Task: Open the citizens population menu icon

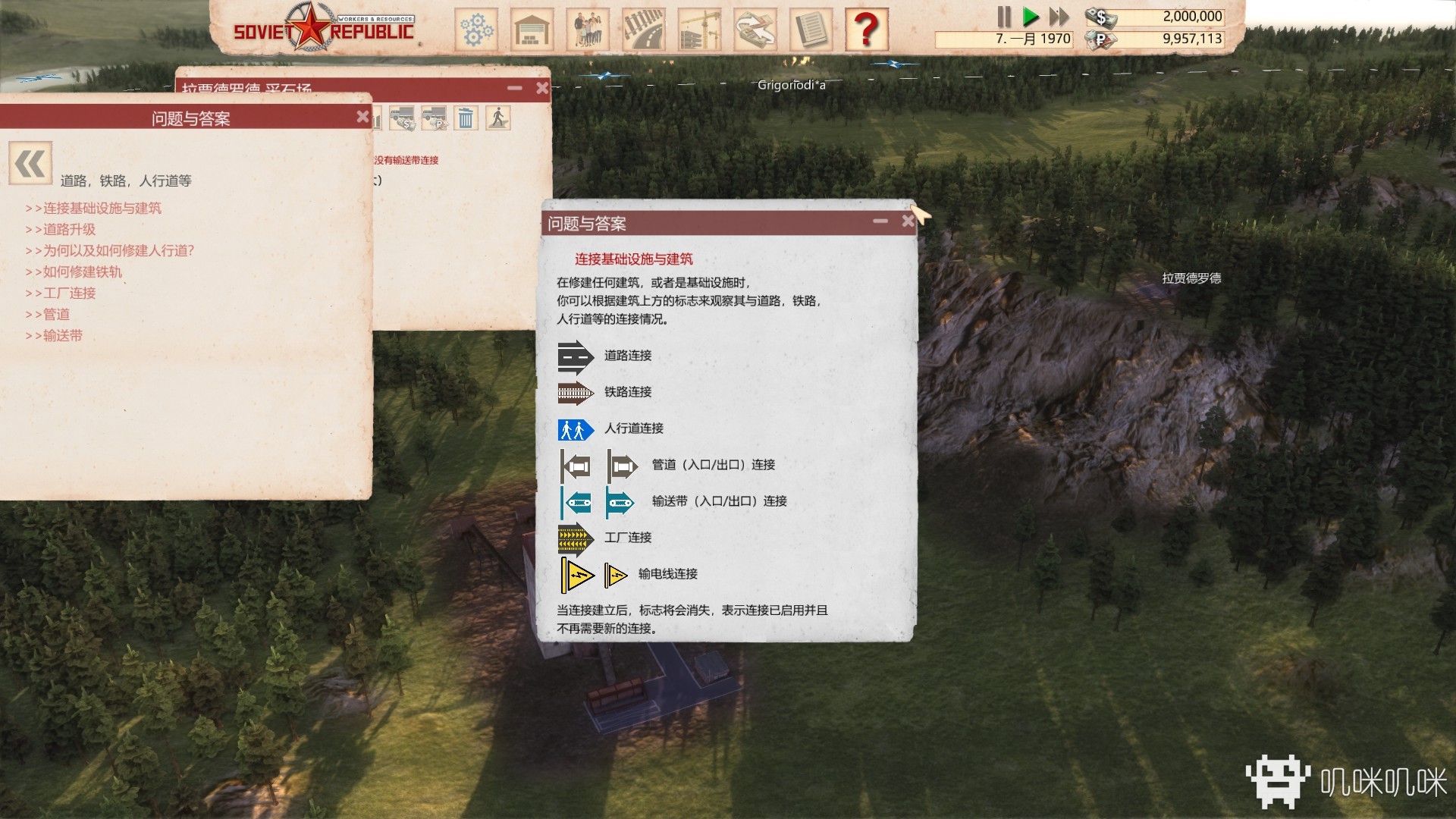Action: point(588,30)
